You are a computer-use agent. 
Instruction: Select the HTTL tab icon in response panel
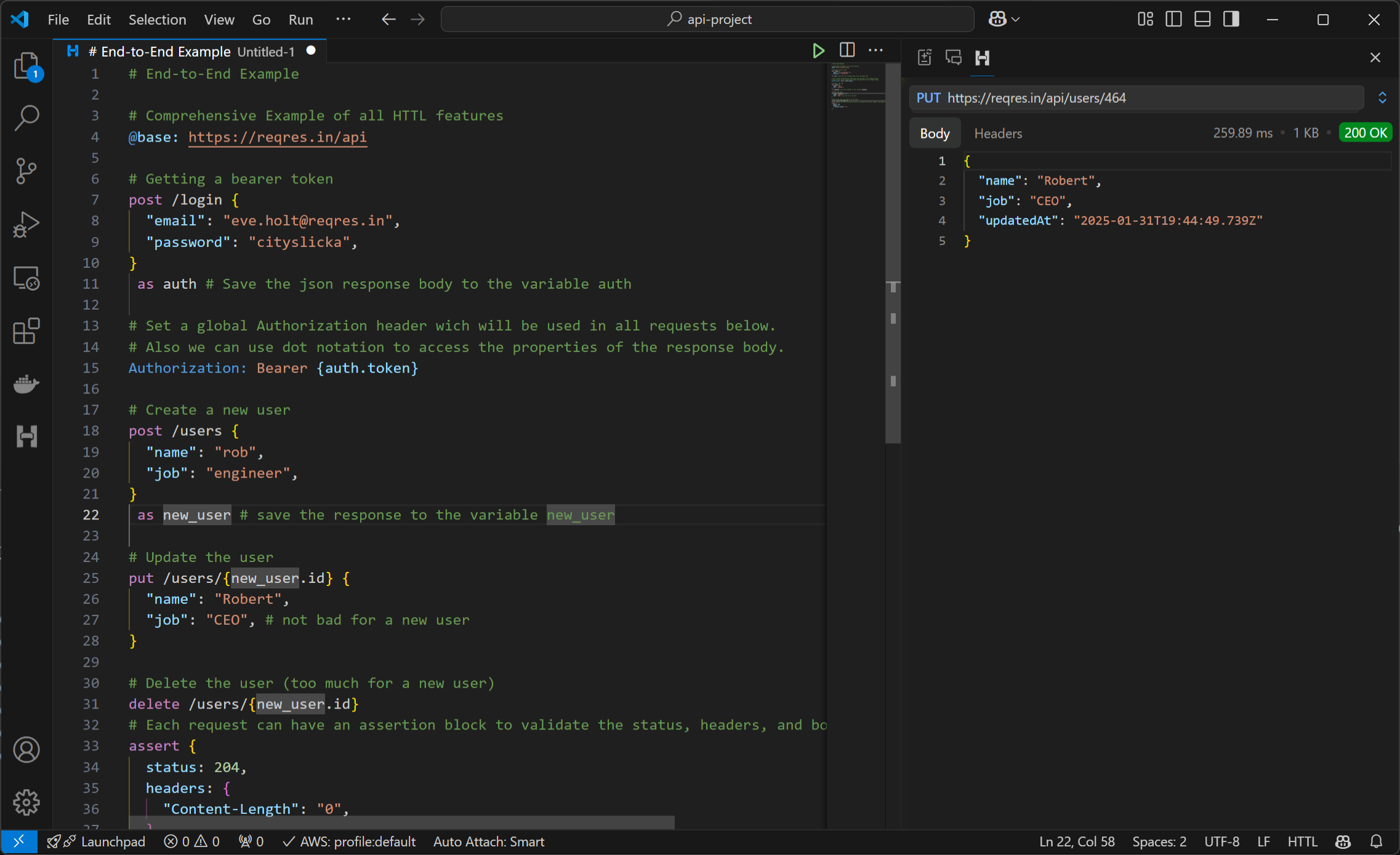983,58
